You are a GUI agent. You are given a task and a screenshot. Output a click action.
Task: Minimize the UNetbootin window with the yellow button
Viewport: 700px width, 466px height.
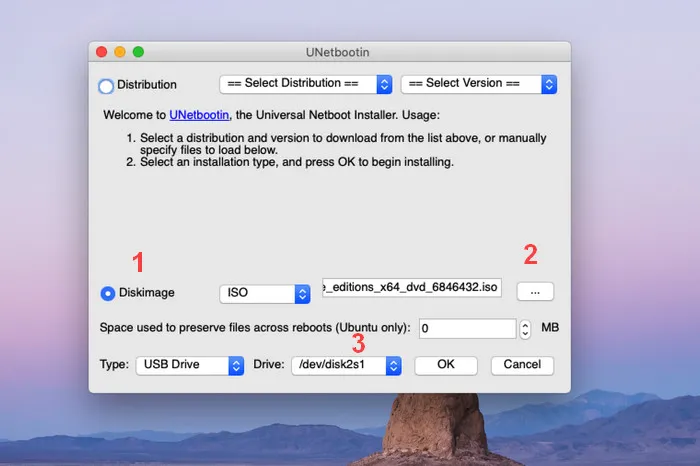click(120, 52)
